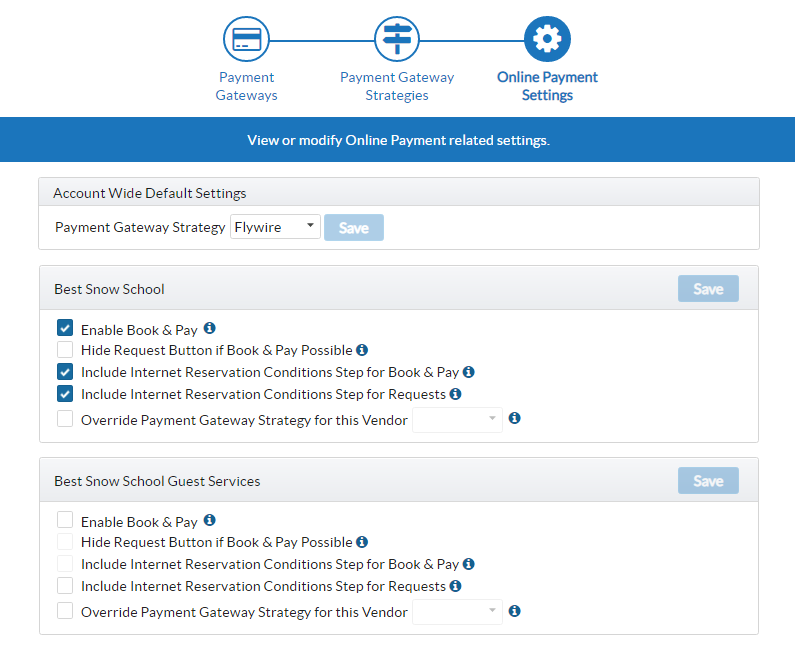Image resolution: width=795 pixels, height=668 pixels.
Task: Click info icon for Best Snow School Hide Request Button
Action: pos(362,350)
